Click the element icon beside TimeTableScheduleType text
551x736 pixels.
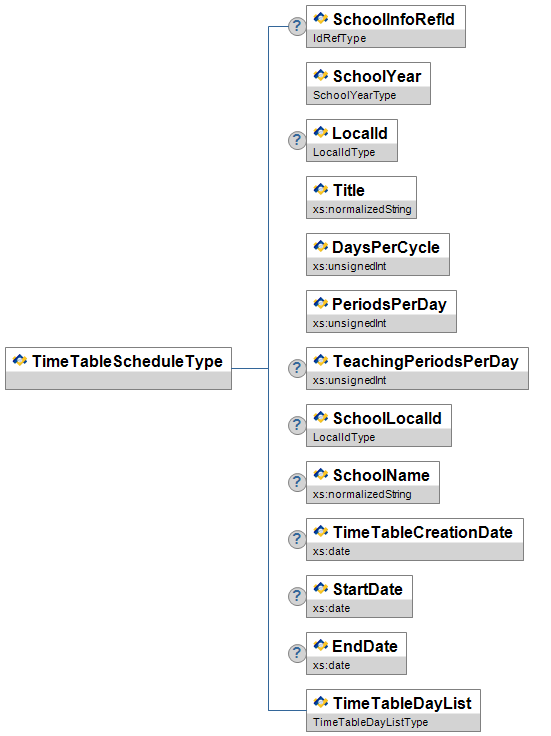(20, 360)
